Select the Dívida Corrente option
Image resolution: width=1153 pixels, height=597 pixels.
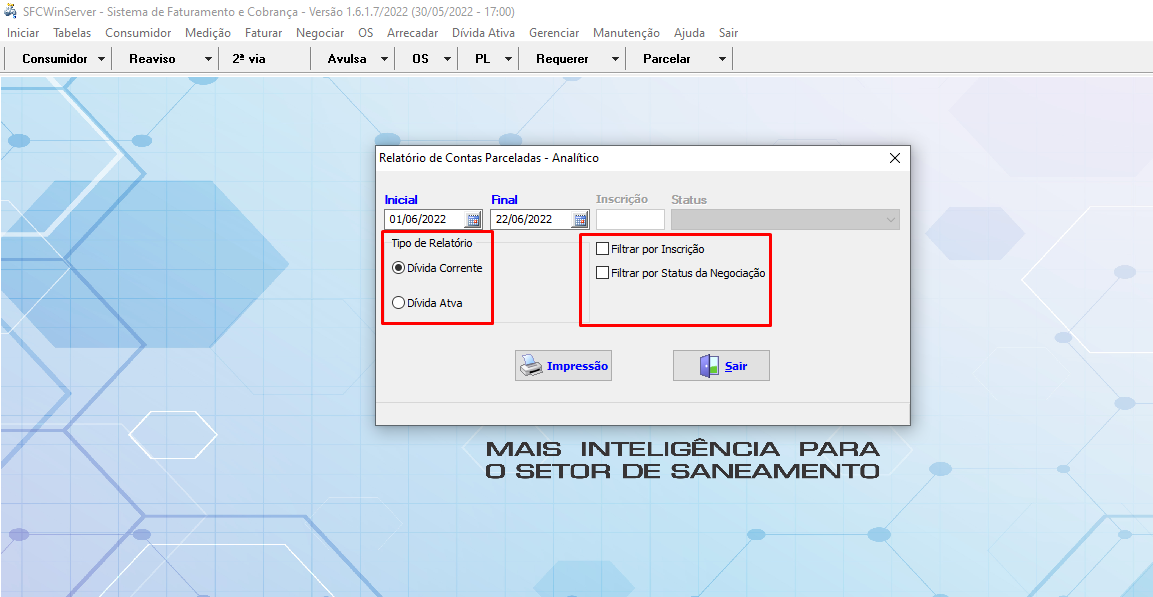pyautogui.click(x=399, y=268)
